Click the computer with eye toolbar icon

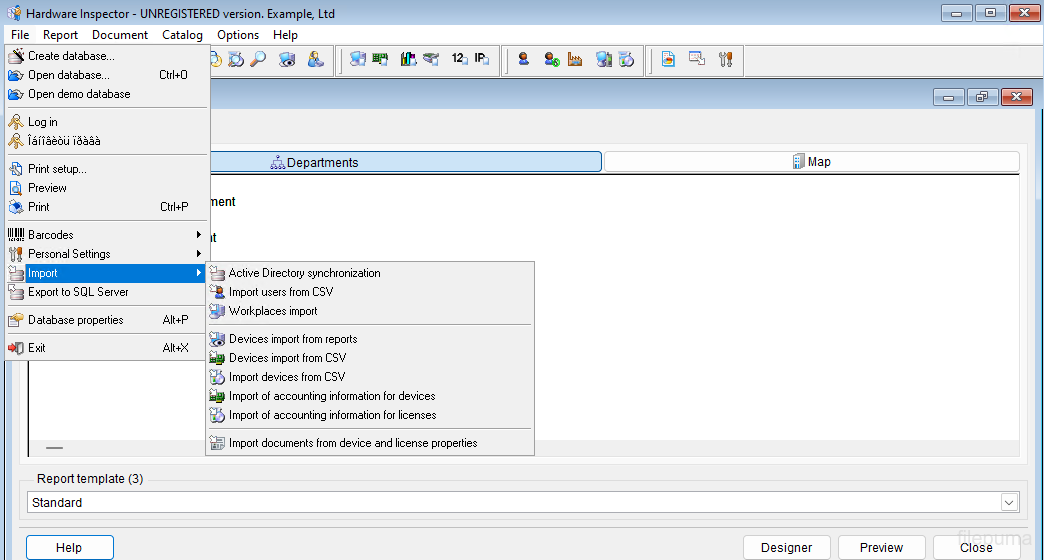point(287,59)
